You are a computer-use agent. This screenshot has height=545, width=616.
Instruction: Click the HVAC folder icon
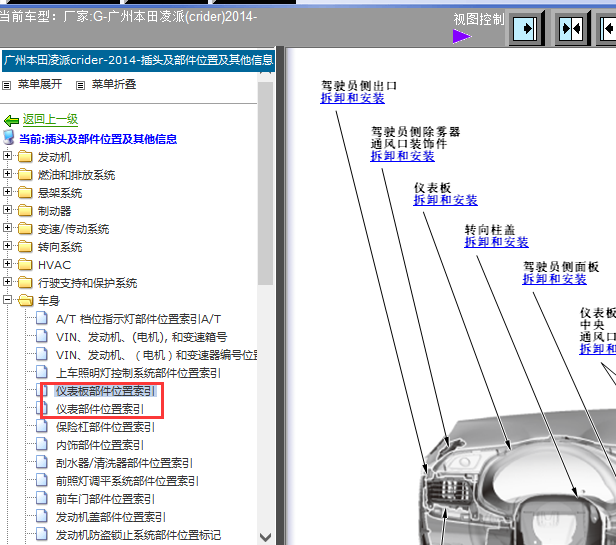click(x=25, y=264)
